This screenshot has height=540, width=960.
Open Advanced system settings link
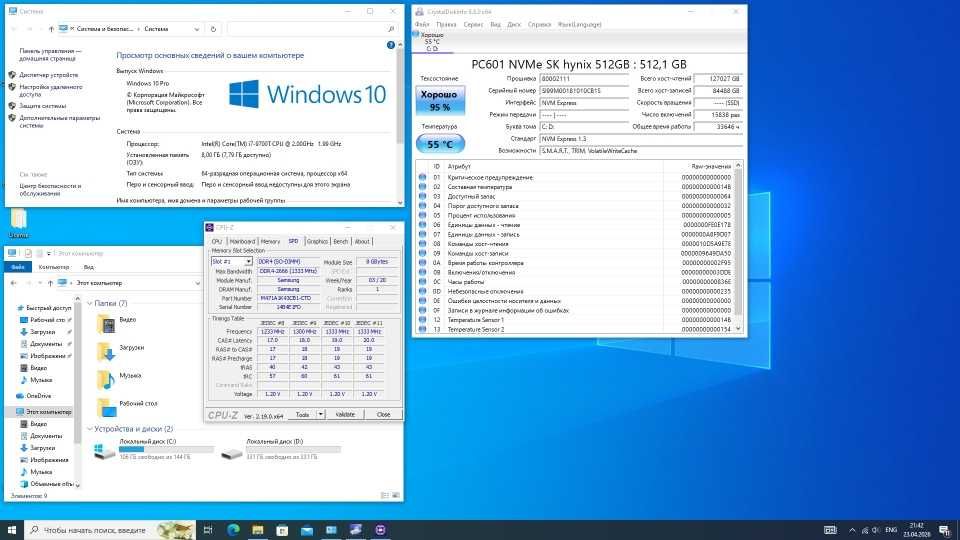pyautogui.click(x=59, y=121)
